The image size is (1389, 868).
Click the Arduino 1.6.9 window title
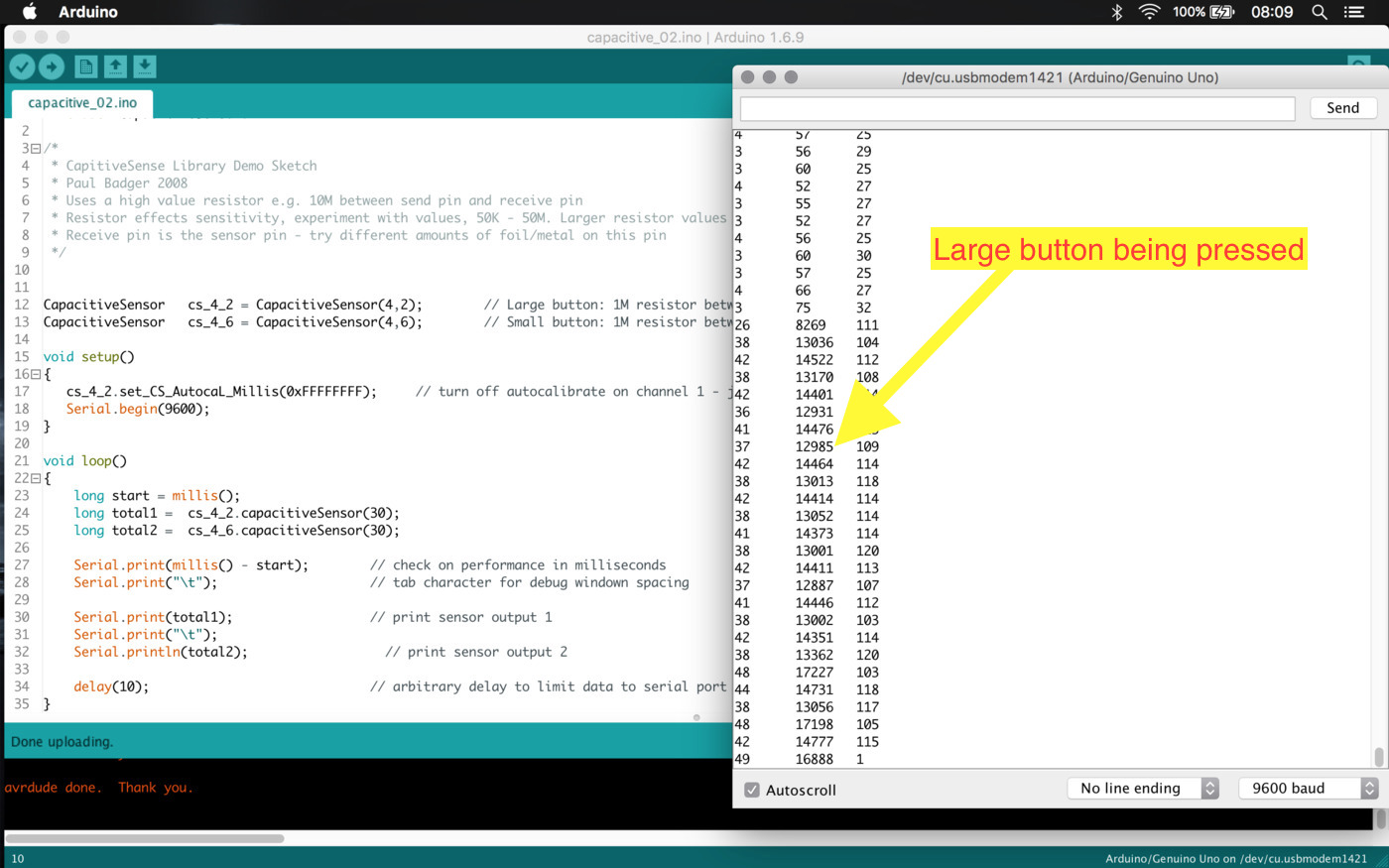pos(695,38)
